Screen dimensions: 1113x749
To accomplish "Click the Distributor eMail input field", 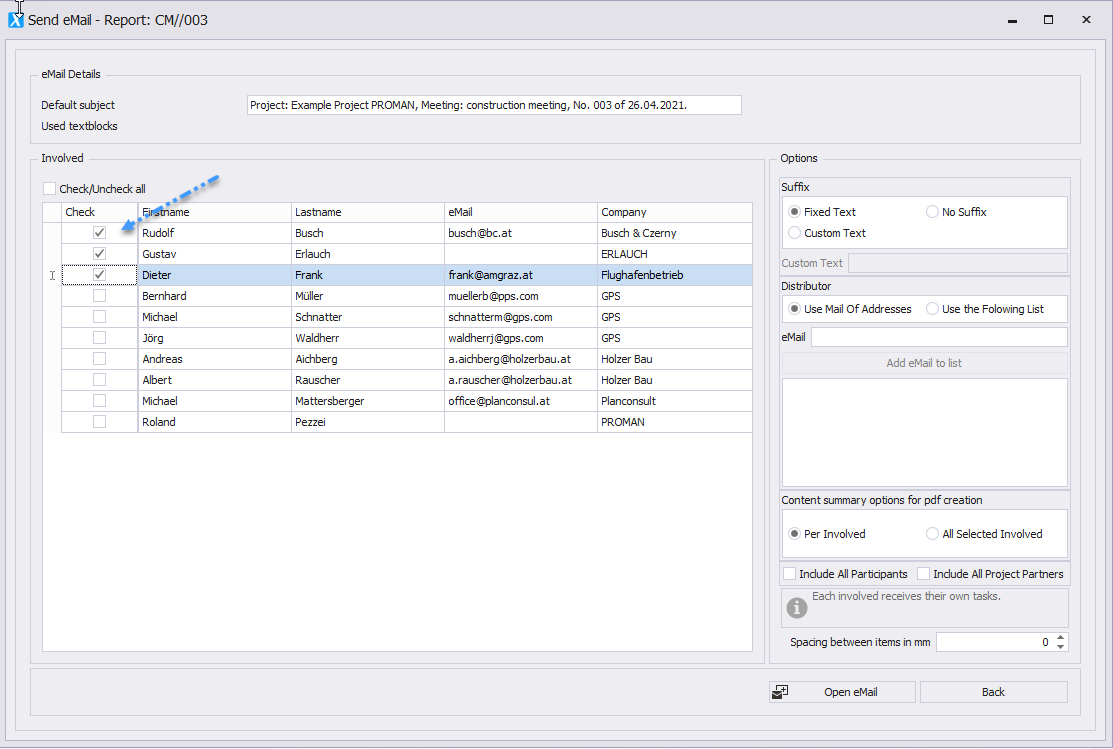I will [939, 337].
